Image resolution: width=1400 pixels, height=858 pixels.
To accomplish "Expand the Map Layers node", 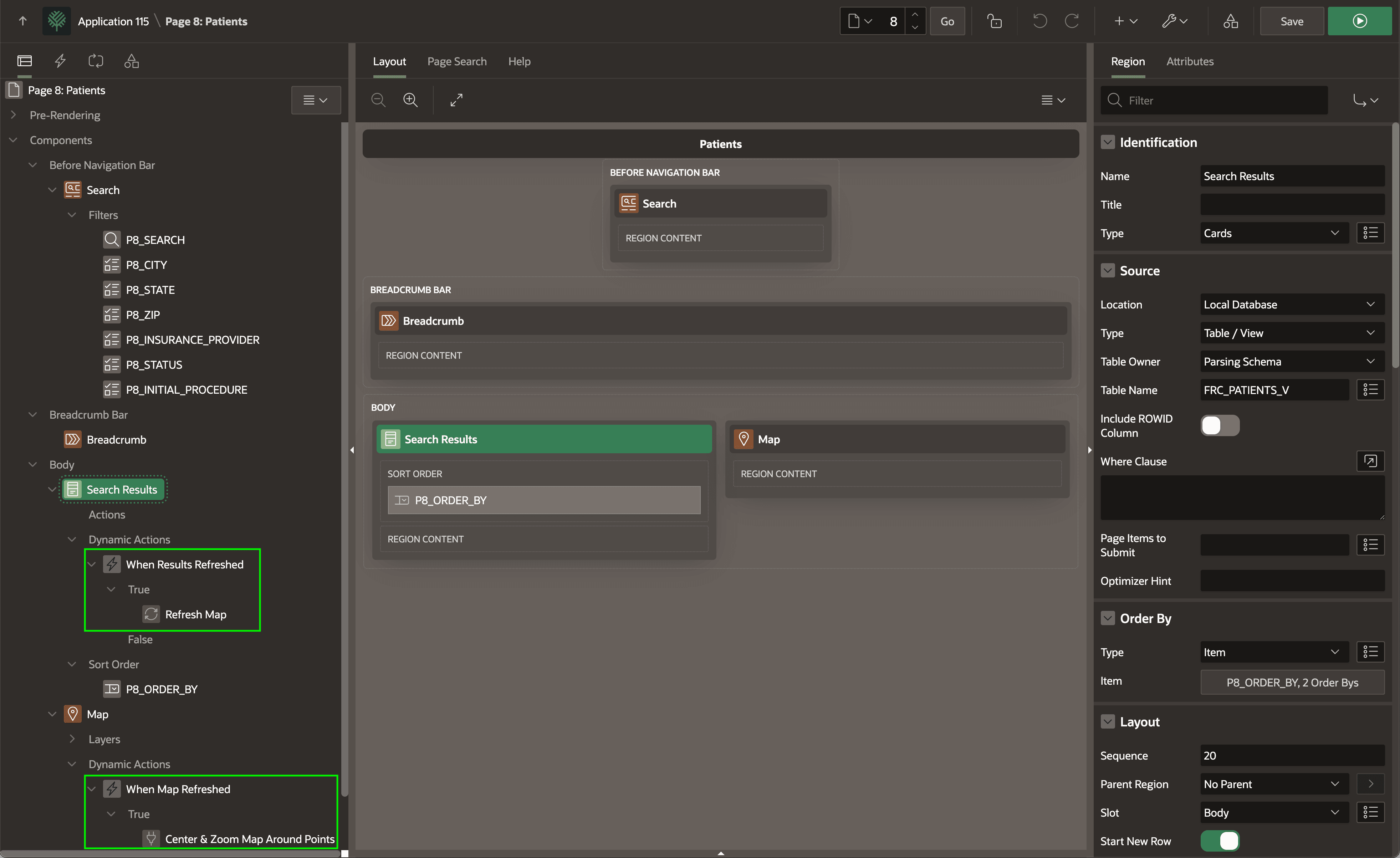I will click(x=72, y=739).
